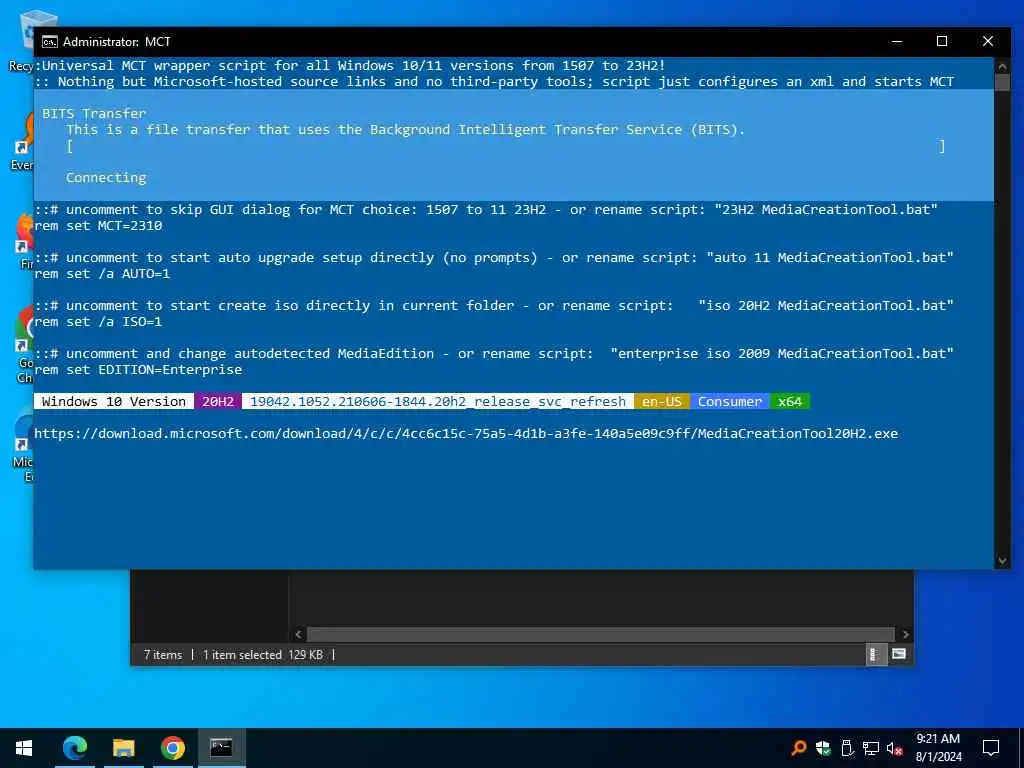Click the Show desktop strip at taskbar end
The image size is (1024, 768).
click(1021, 748)
